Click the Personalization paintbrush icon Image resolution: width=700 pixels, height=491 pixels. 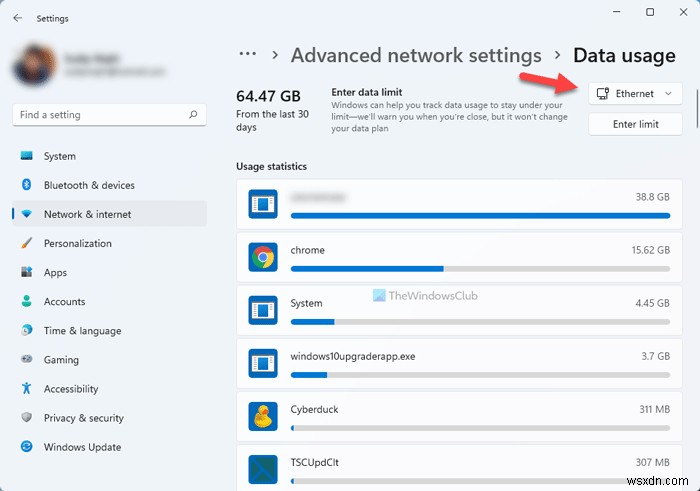tap(27, 243)
